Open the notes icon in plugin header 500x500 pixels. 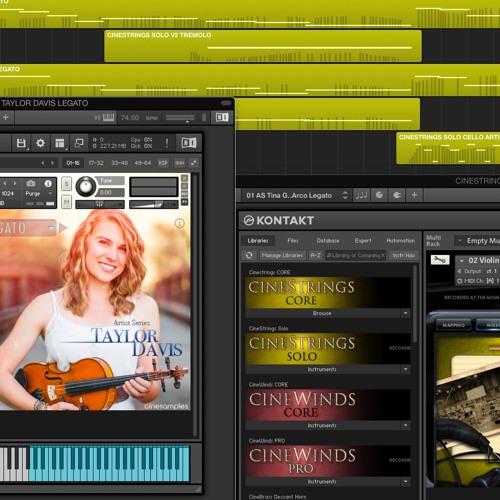361,195
